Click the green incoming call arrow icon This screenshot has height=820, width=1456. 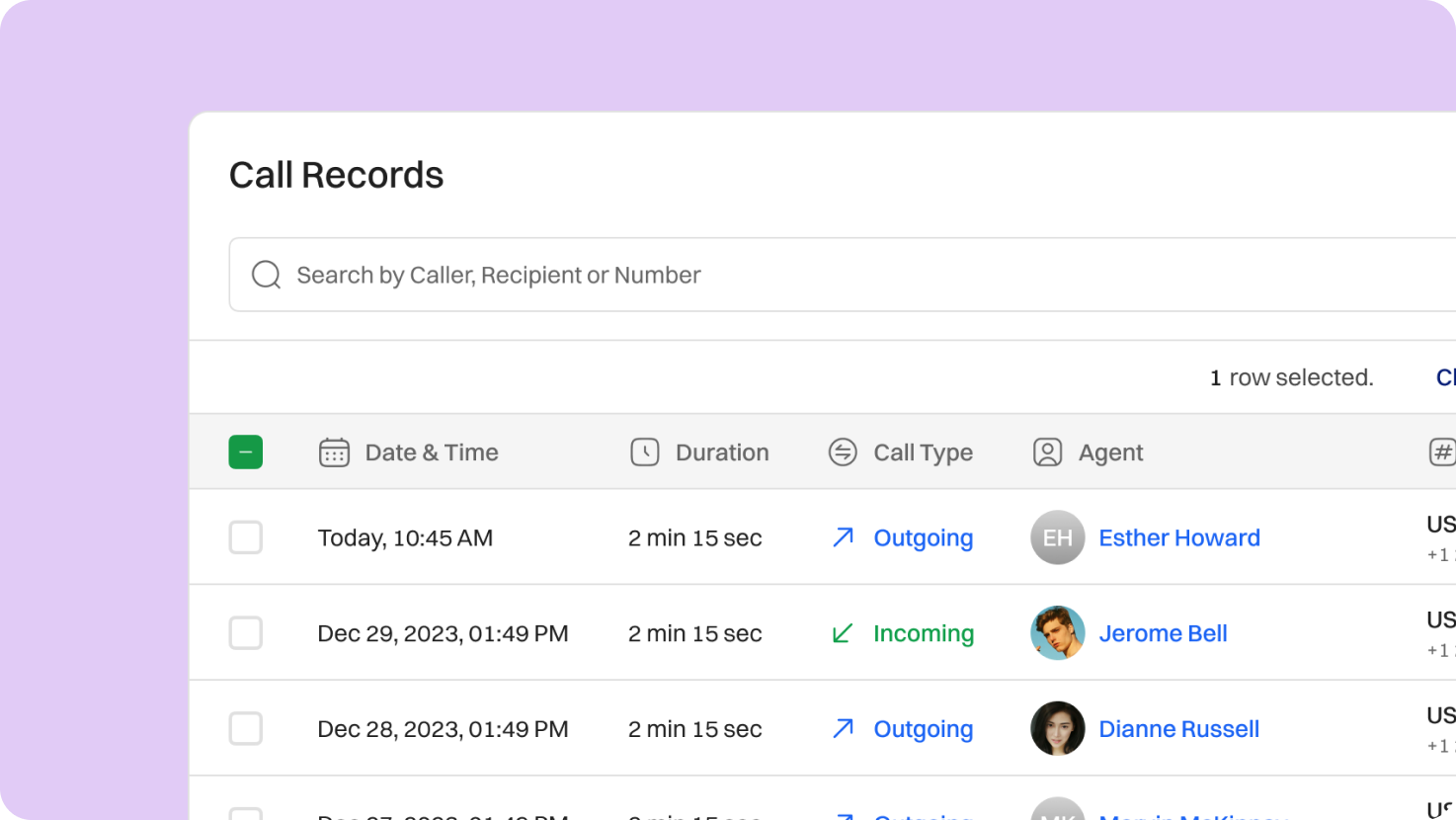point(842,633)
